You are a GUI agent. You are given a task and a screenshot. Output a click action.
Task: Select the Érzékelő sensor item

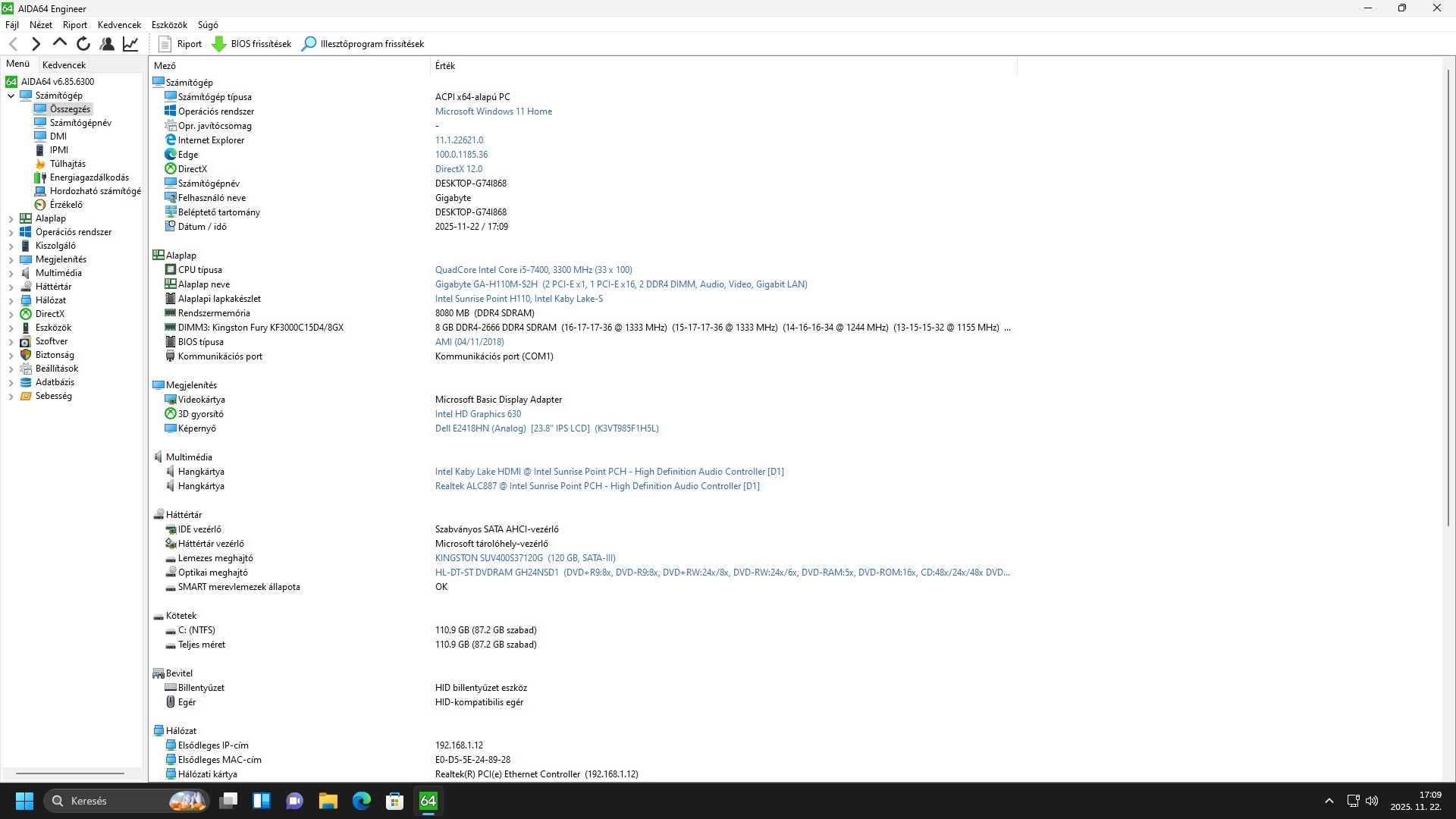[66, 205]
